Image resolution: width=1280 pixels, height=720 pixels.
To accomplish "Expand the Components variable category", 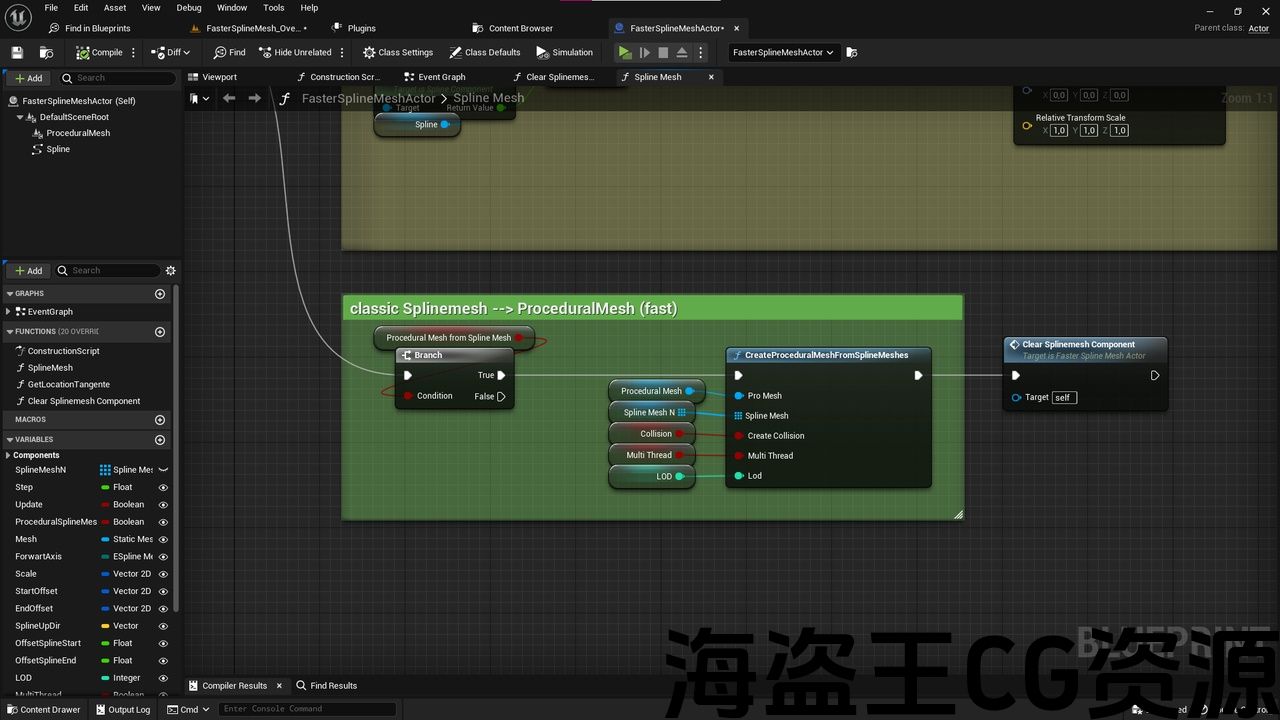I will (8, 455).
